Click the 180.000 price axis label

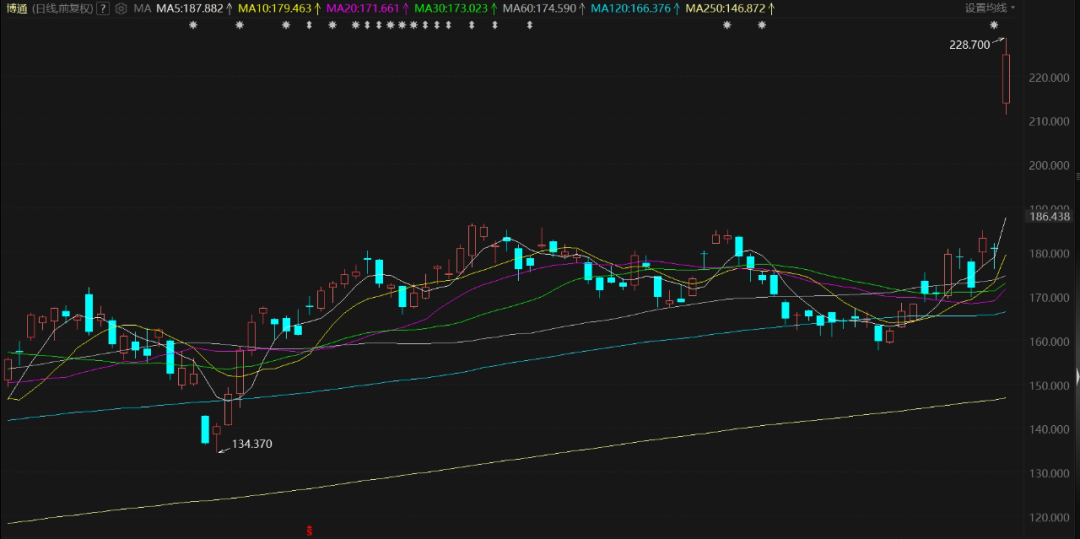click(x=1050, y=254)
